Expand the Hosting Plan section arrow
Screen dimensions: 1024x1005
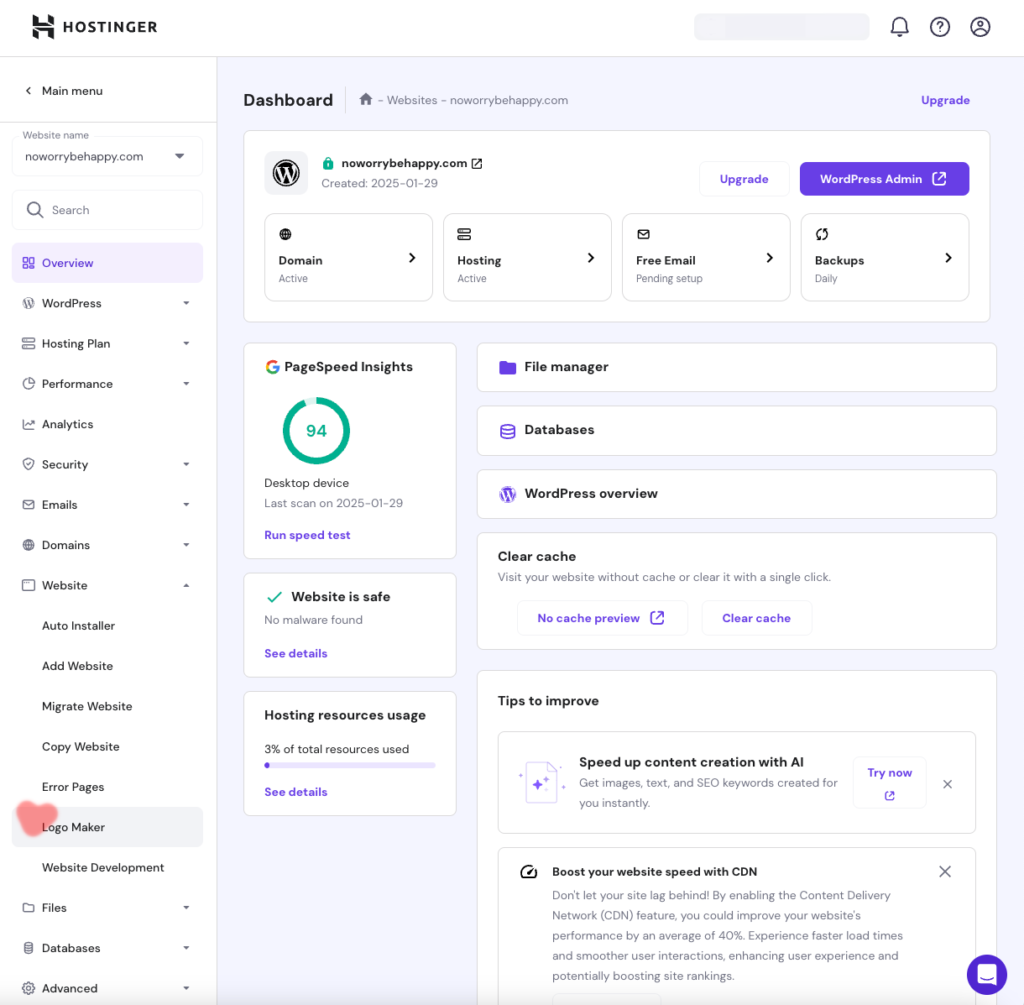pos(186,343)
